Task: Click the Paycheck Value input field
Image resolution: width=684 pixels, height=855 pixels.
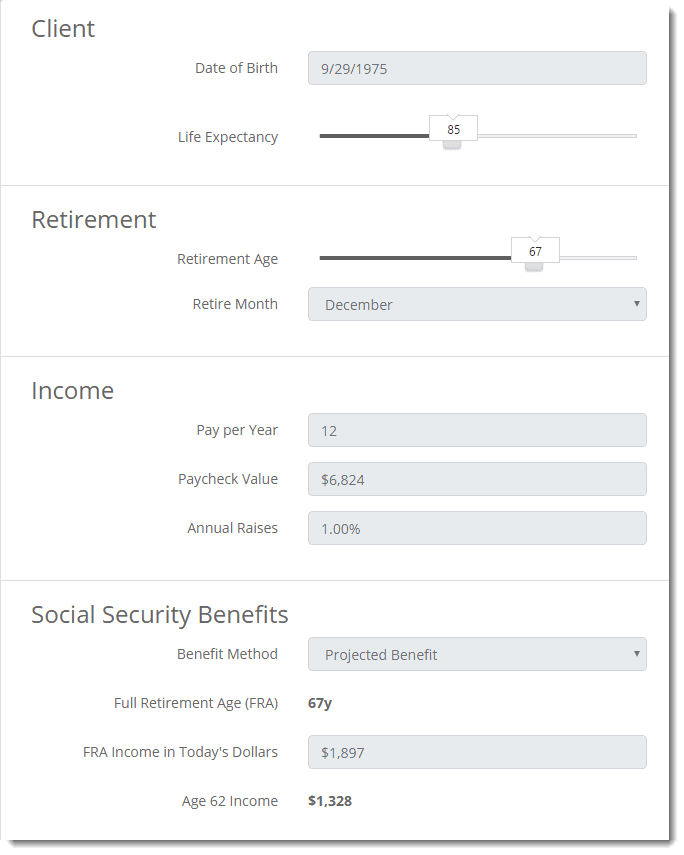Action: pos(477,479)
